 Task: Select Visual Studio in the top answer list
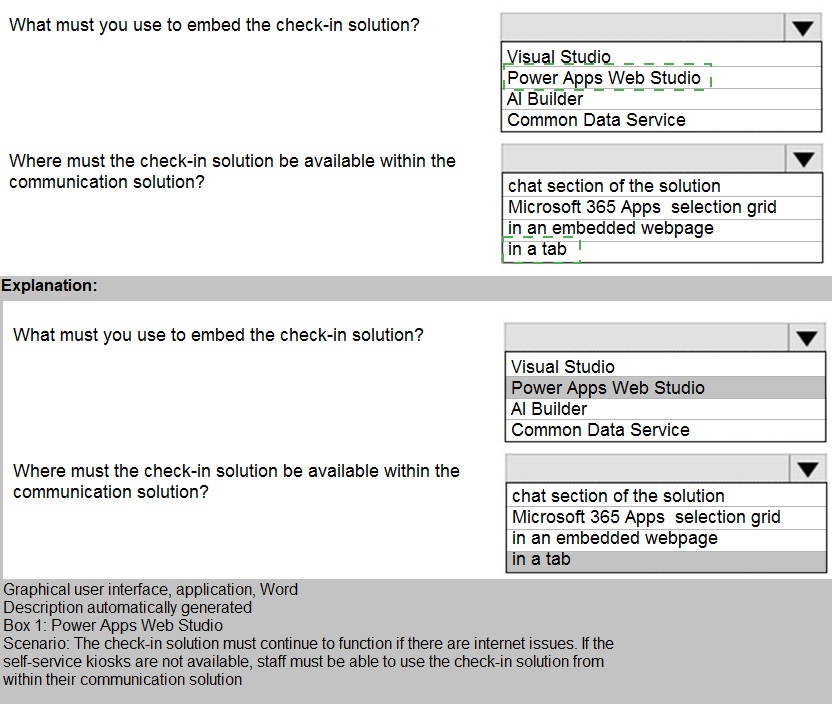[559, 57]
